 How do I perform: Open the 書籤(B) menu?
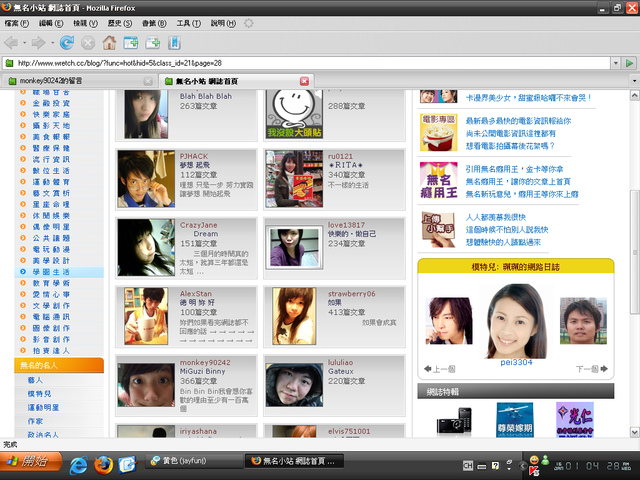(154, 23)
